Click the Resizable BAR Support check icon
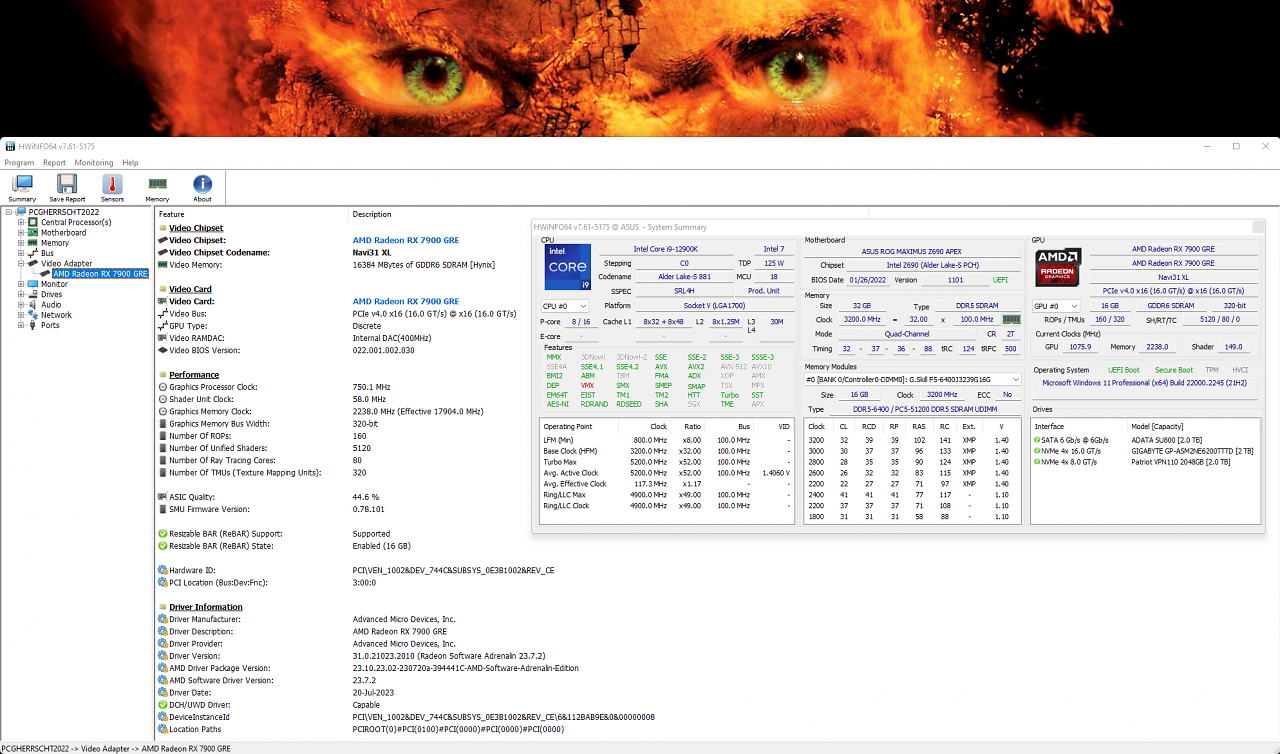The image size is (1280, 754). pyautogui.click(x=163, y=534)
